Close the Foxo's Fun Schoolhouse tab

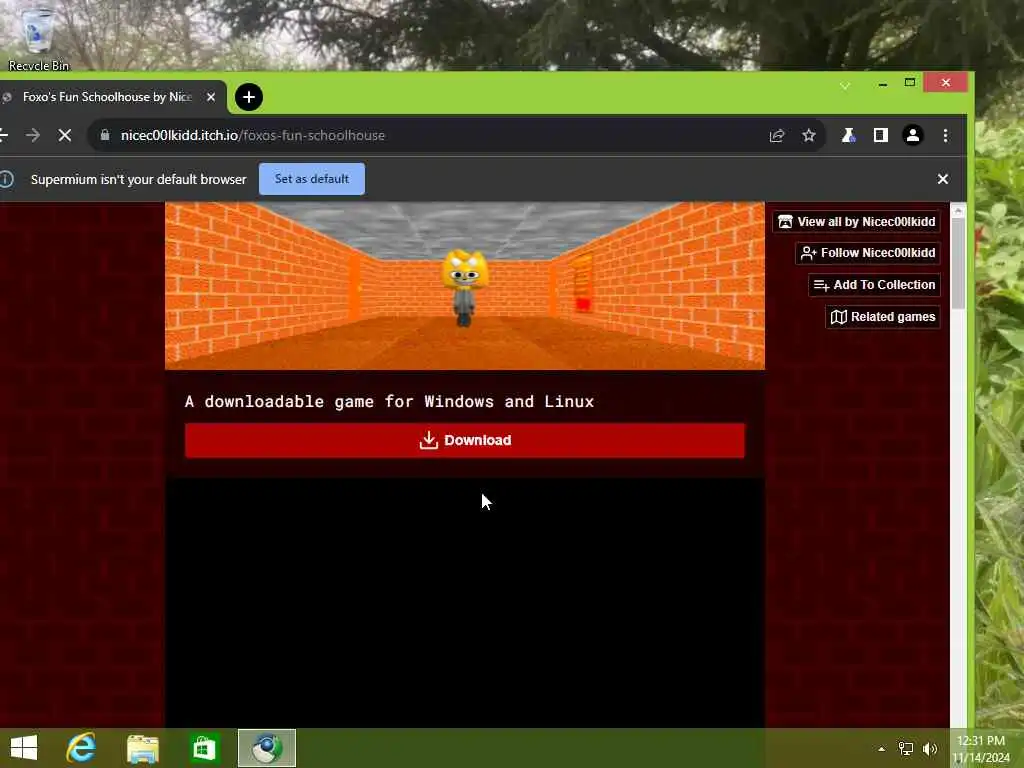pyautogui.click(x=211, y=97)
